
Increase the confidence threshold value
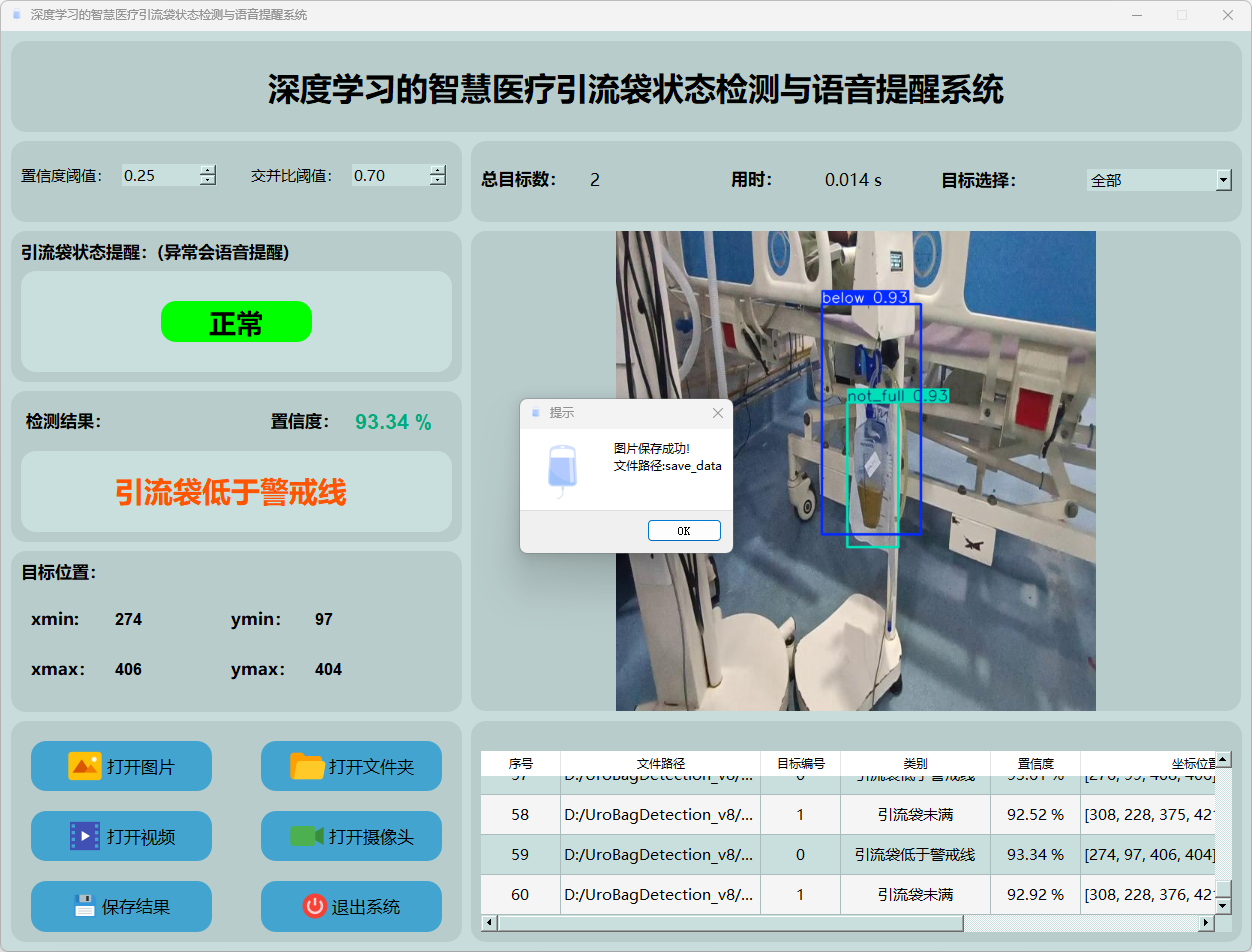coord(207,170)
